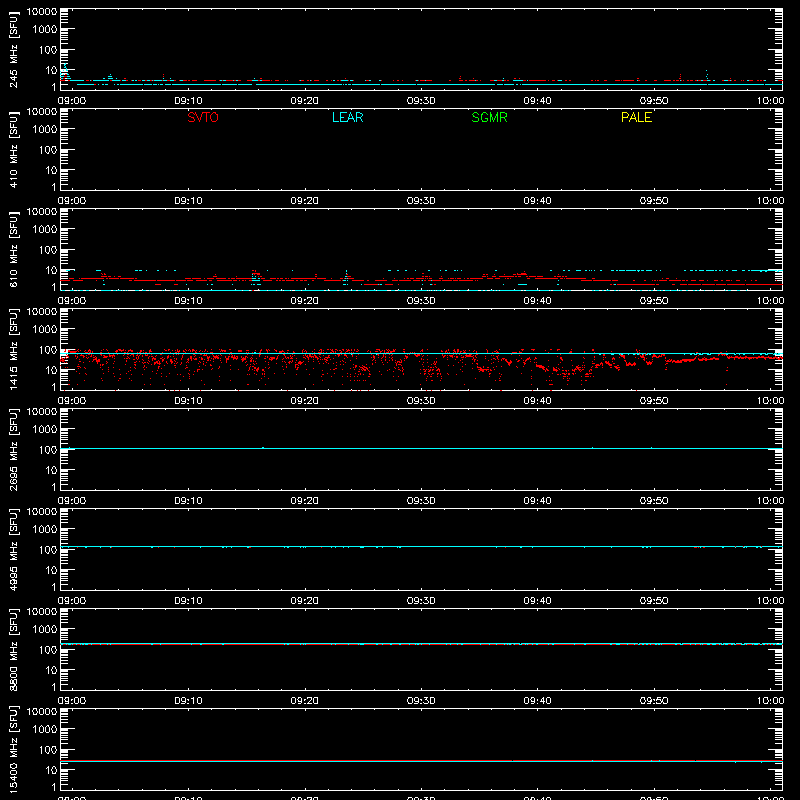800x800 pixels.
Task: Click 09:30 tick under the 245 MHz plot
Action: click(x=421, y=101)
